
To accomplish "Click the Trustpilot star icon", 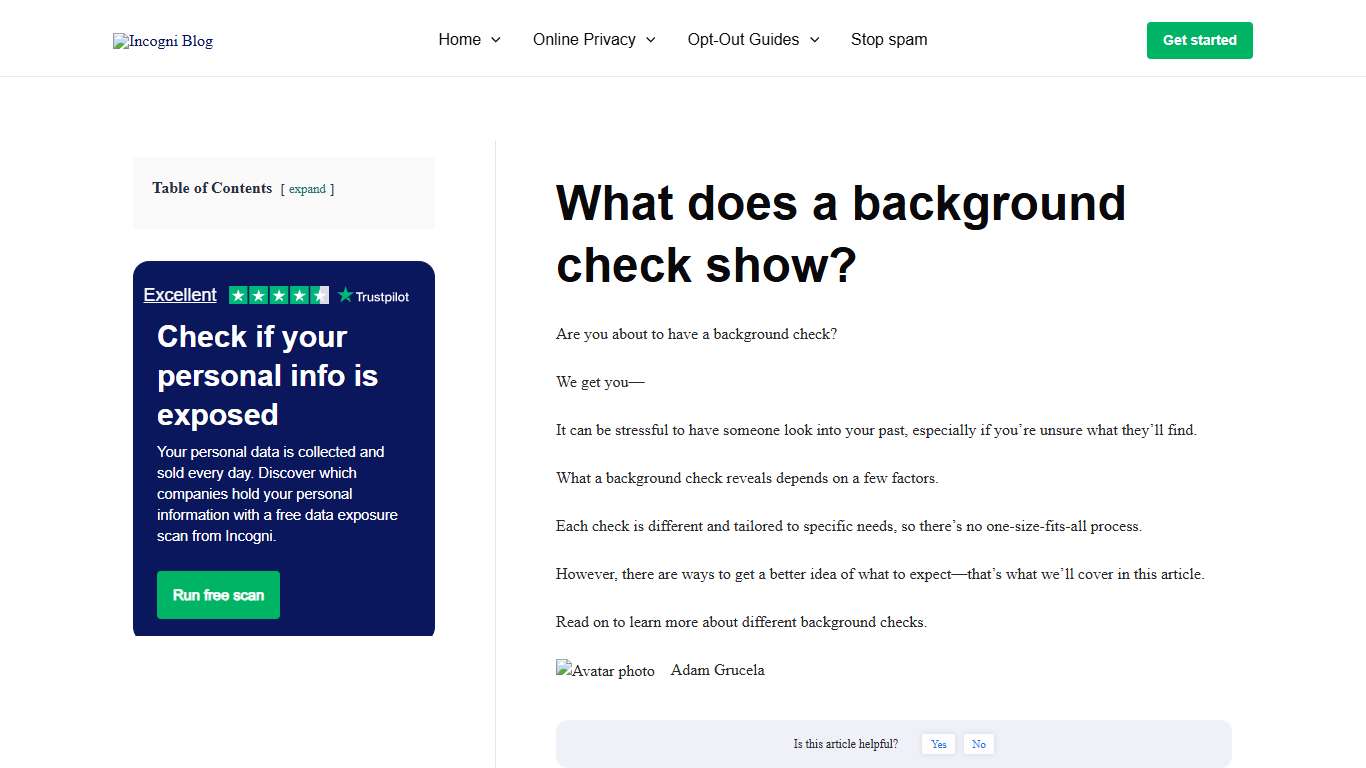I will tap(344, 294).
